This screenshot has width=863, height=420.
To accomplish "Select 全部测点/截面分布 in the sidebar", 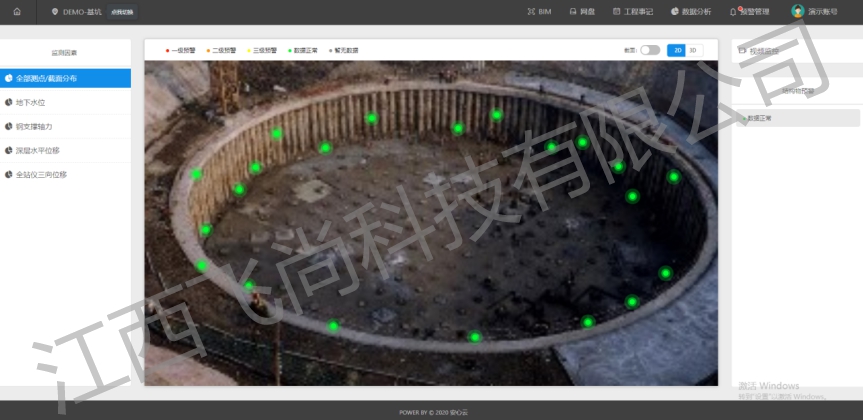I will pyautogui.click(x=65, y=78).
